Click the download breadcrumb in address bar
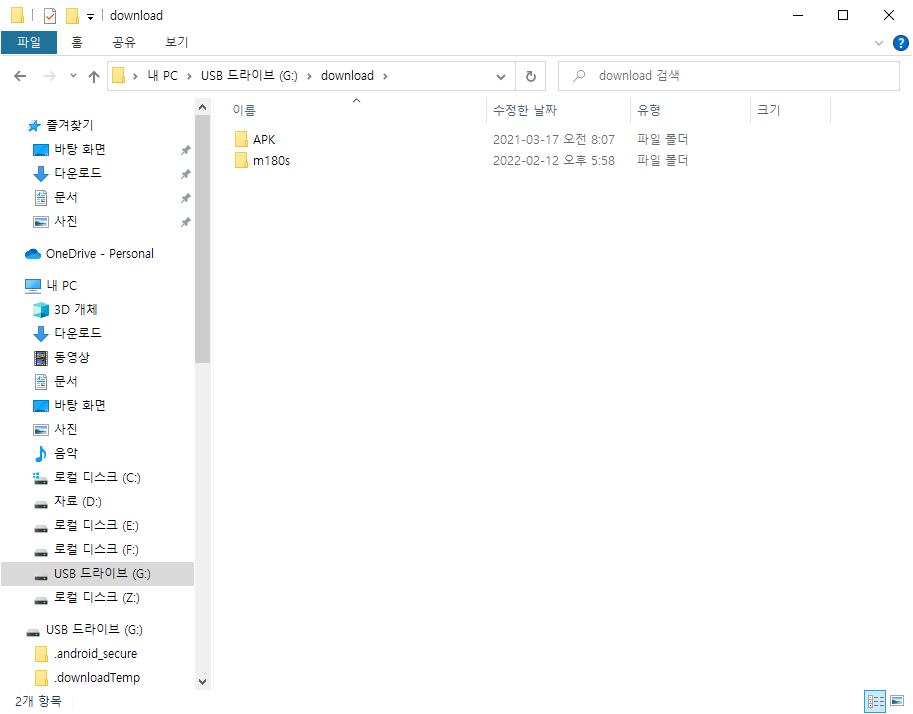This screenshot has height=714, width=913. [347, 76]
